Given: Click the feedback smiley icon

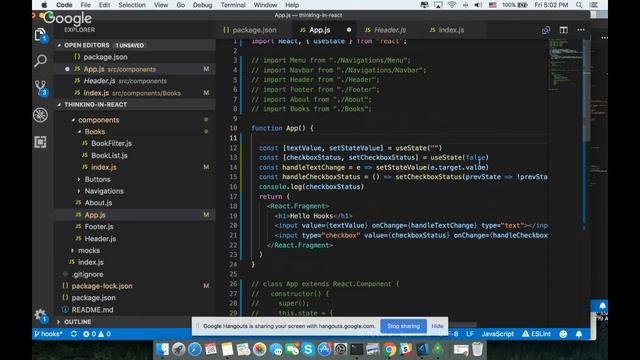Looking at the screenshot, I should coord(563,334).
